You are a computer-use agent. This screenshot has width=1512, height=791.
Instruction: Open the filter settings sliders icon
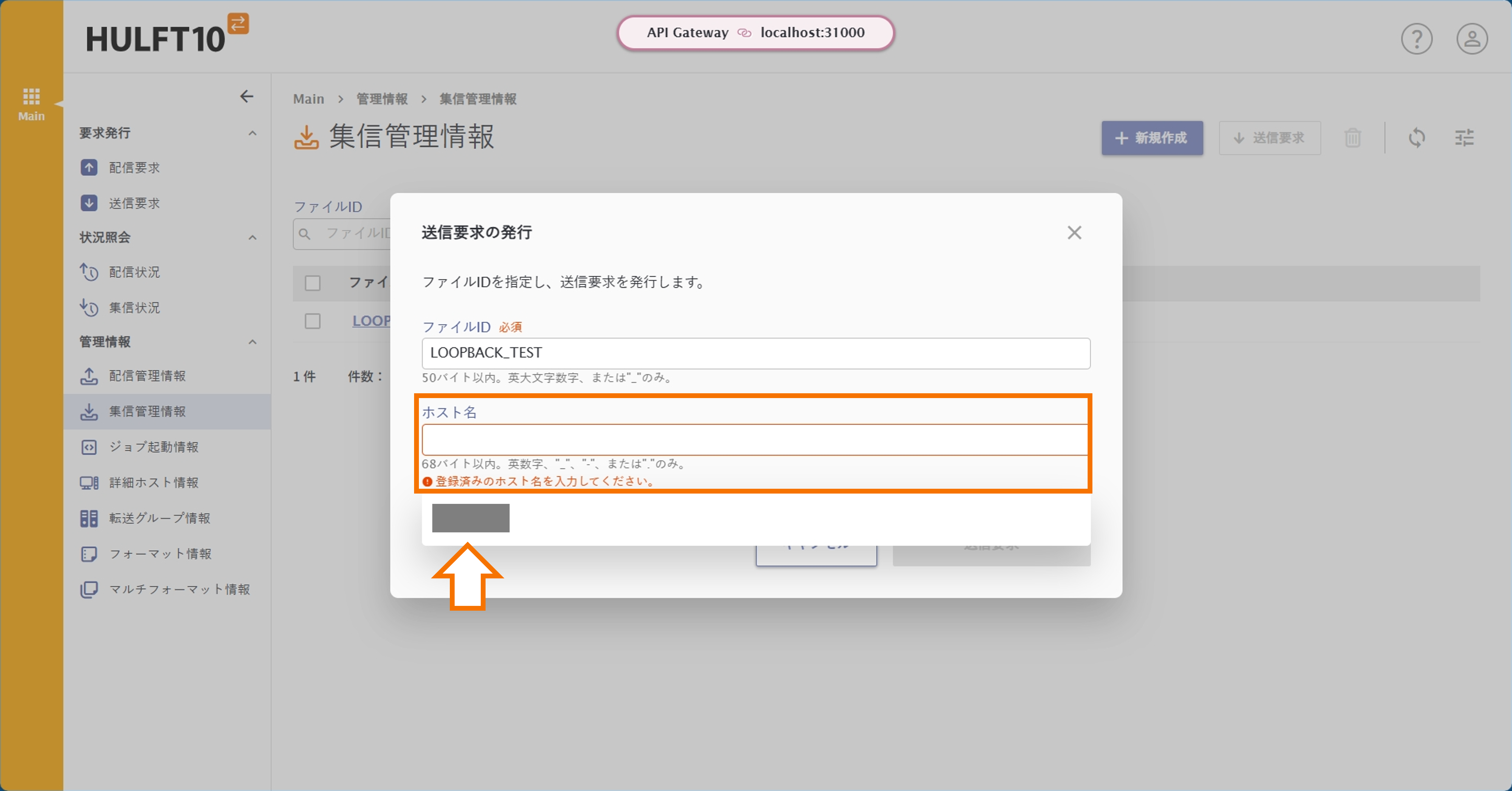[1464, 138]
